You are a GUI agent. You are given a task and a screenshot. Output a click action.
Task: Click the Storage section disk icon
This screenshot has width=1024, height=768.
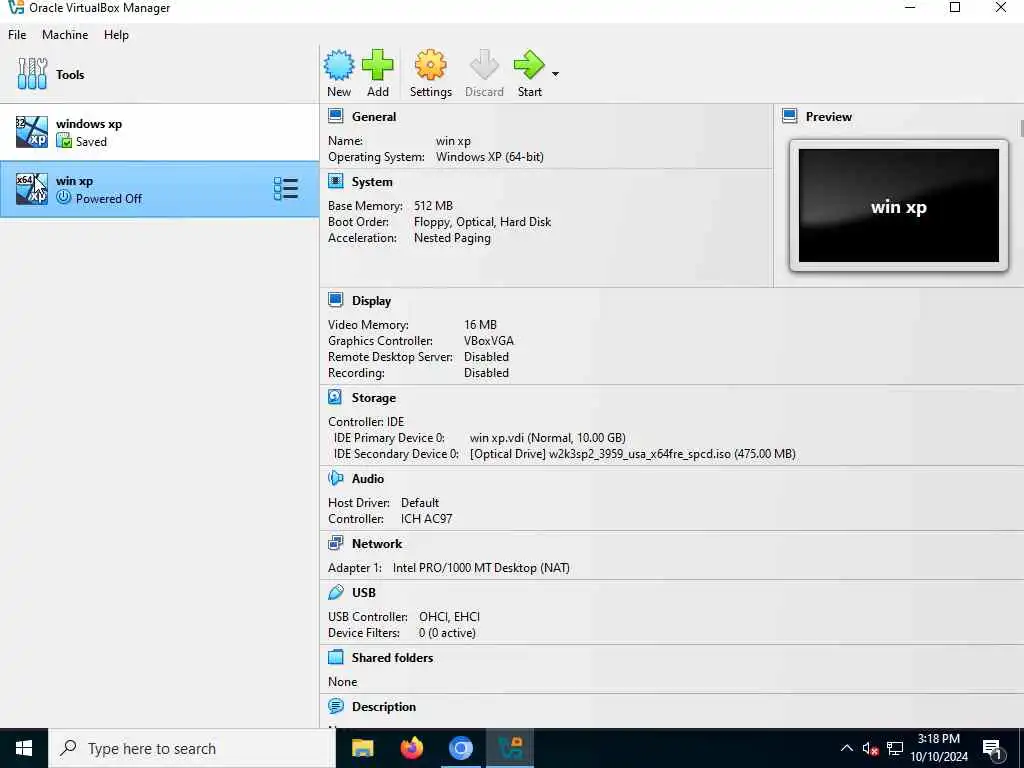coord(336,397)
